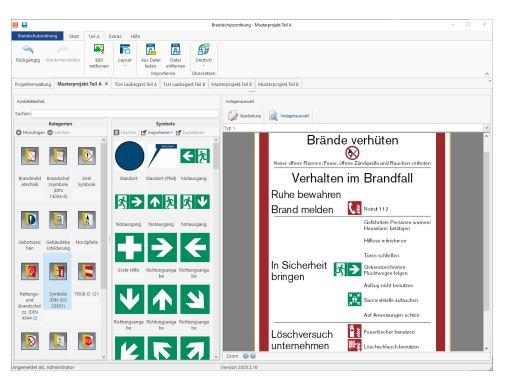Click into the Suchen search field
Screen dimensions: 508x381
(x=125, y=114)
